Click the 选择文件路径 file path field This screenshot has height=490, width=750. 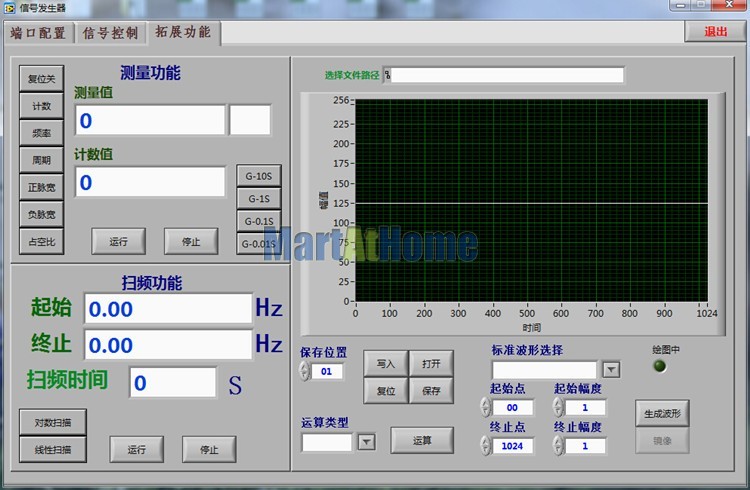click(x=503, y=75)
